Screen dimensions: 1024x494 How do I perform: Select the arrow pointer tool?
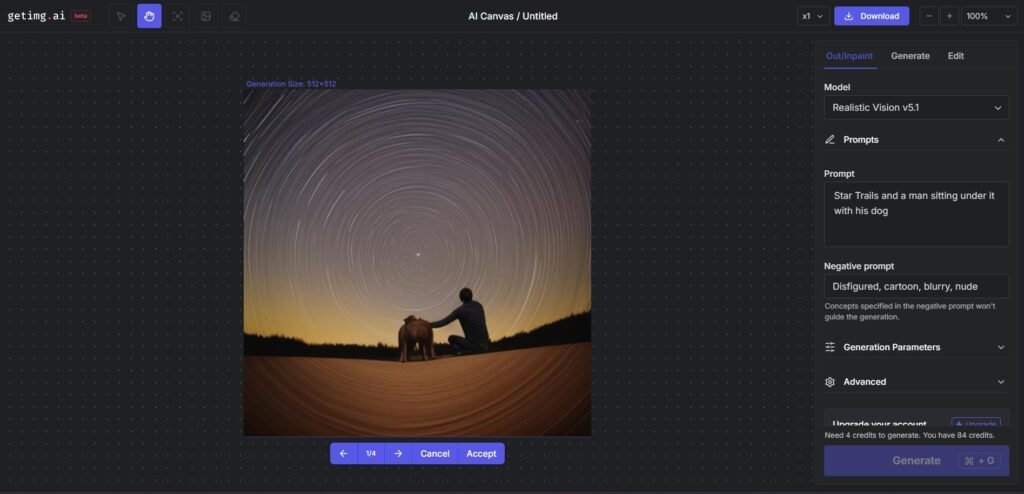tap(121, 16)
